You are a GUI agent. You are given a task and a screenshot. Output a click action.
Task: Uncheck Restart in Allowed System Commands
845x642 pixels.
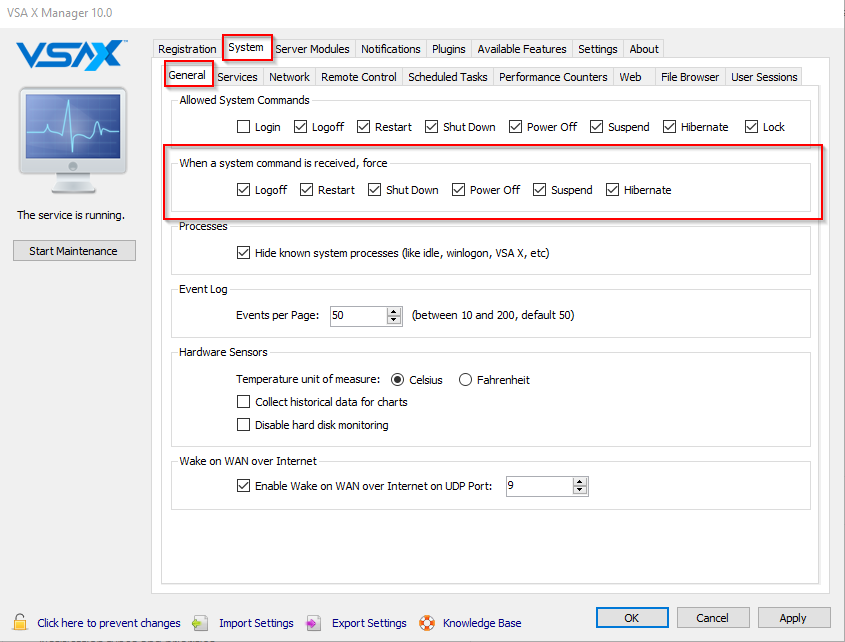(363, 127)
